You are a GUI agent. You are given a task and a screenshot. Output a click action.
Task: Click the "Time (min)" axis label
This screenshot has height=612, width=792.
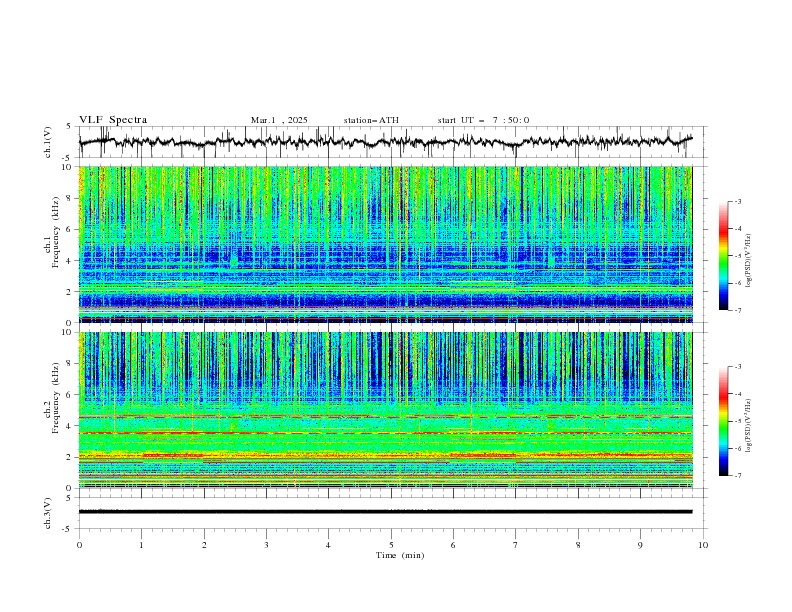[400, 555]
